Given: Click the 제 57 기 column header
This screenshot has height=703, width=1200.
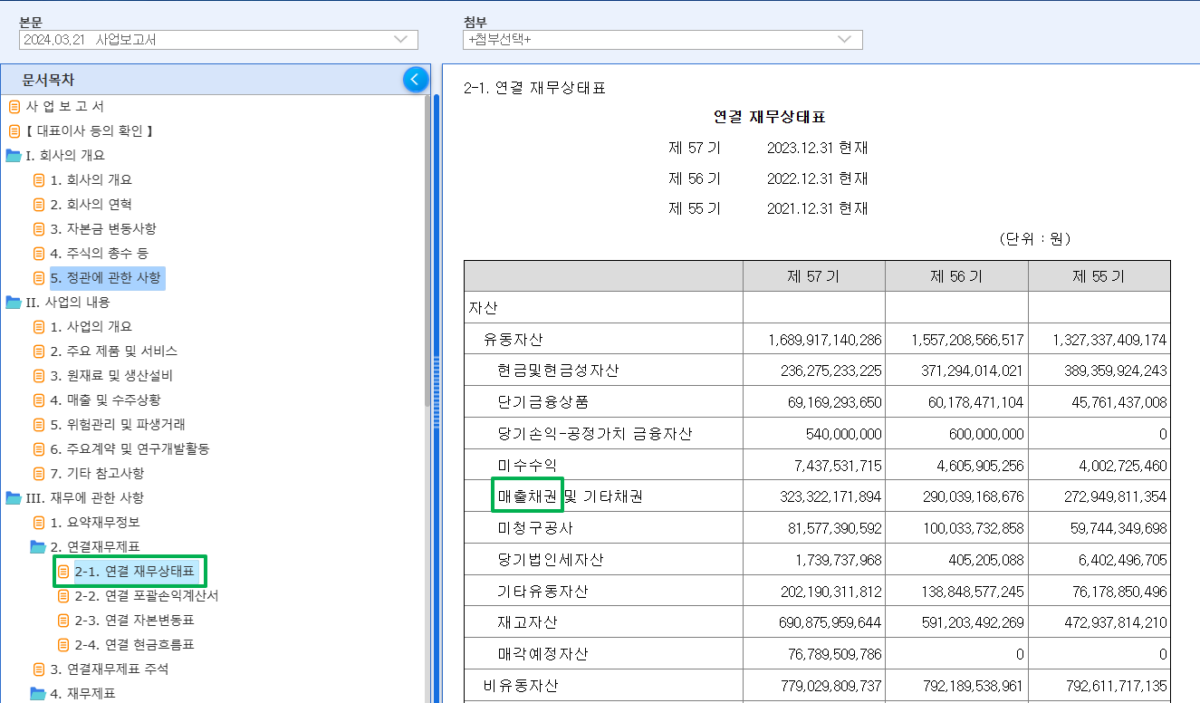Looking at the screenshot, I should 814,276.
